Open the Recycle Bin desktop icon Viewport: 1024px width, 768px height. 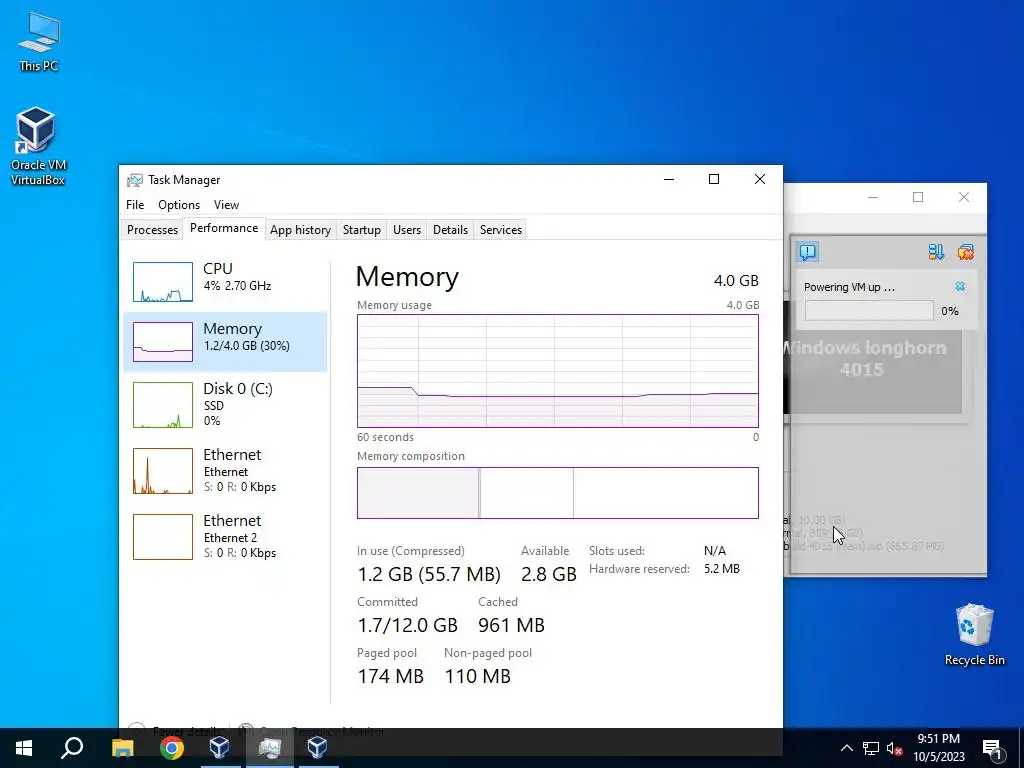tap(974, 635)
